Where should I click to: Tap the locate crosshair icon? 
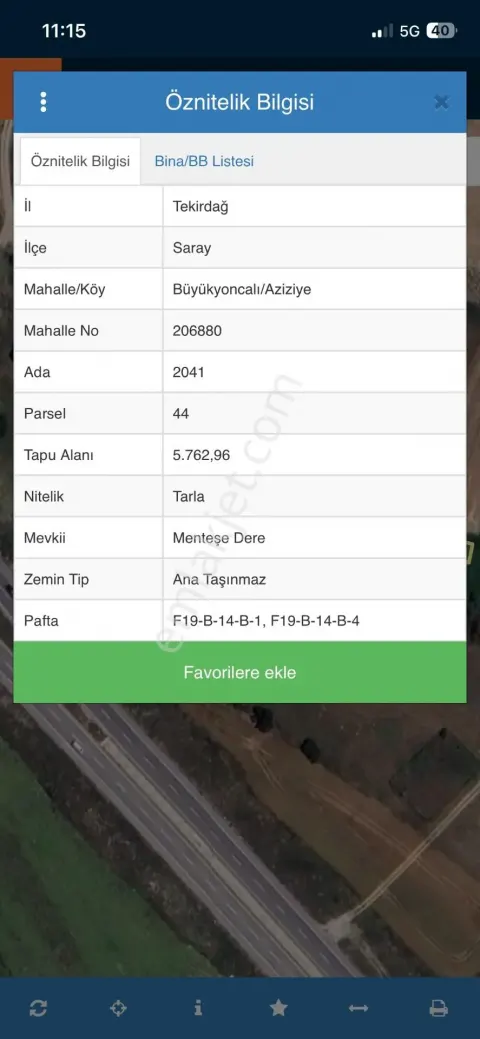pyautogui.click(x=118, y=1009)
